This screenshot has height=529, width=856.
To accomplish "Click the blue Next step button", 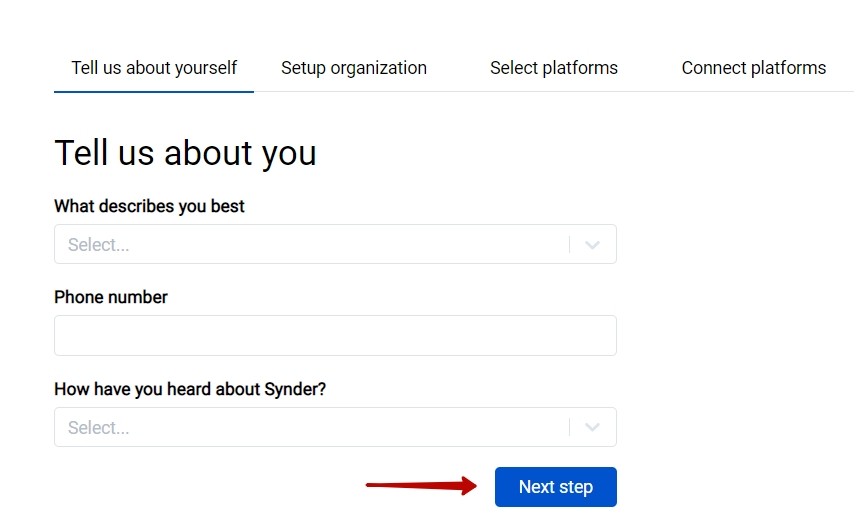I will click(x=556, y=486).
